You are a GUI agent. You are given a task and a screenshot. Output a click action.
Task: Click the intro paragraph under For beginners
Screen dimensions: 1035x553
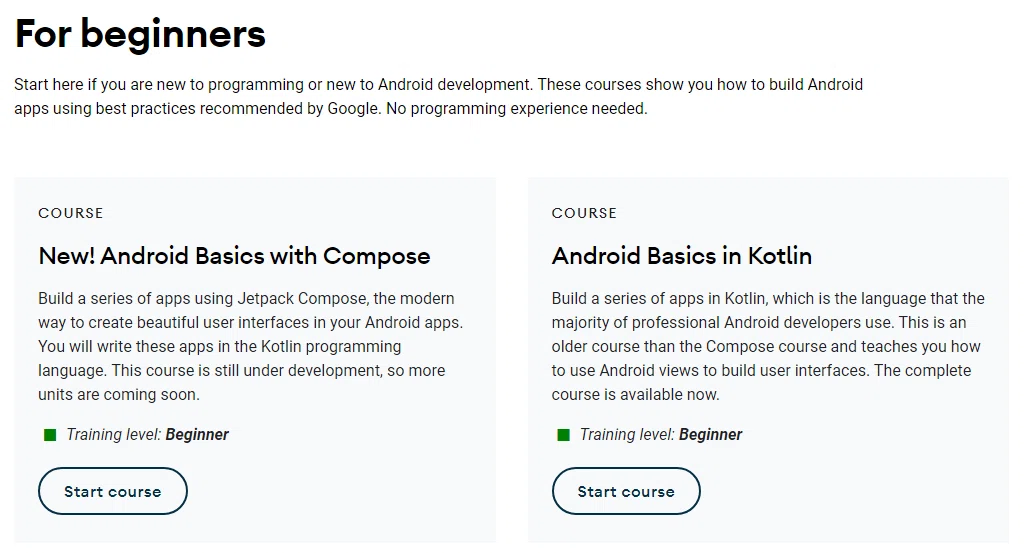tap(439, 96)
